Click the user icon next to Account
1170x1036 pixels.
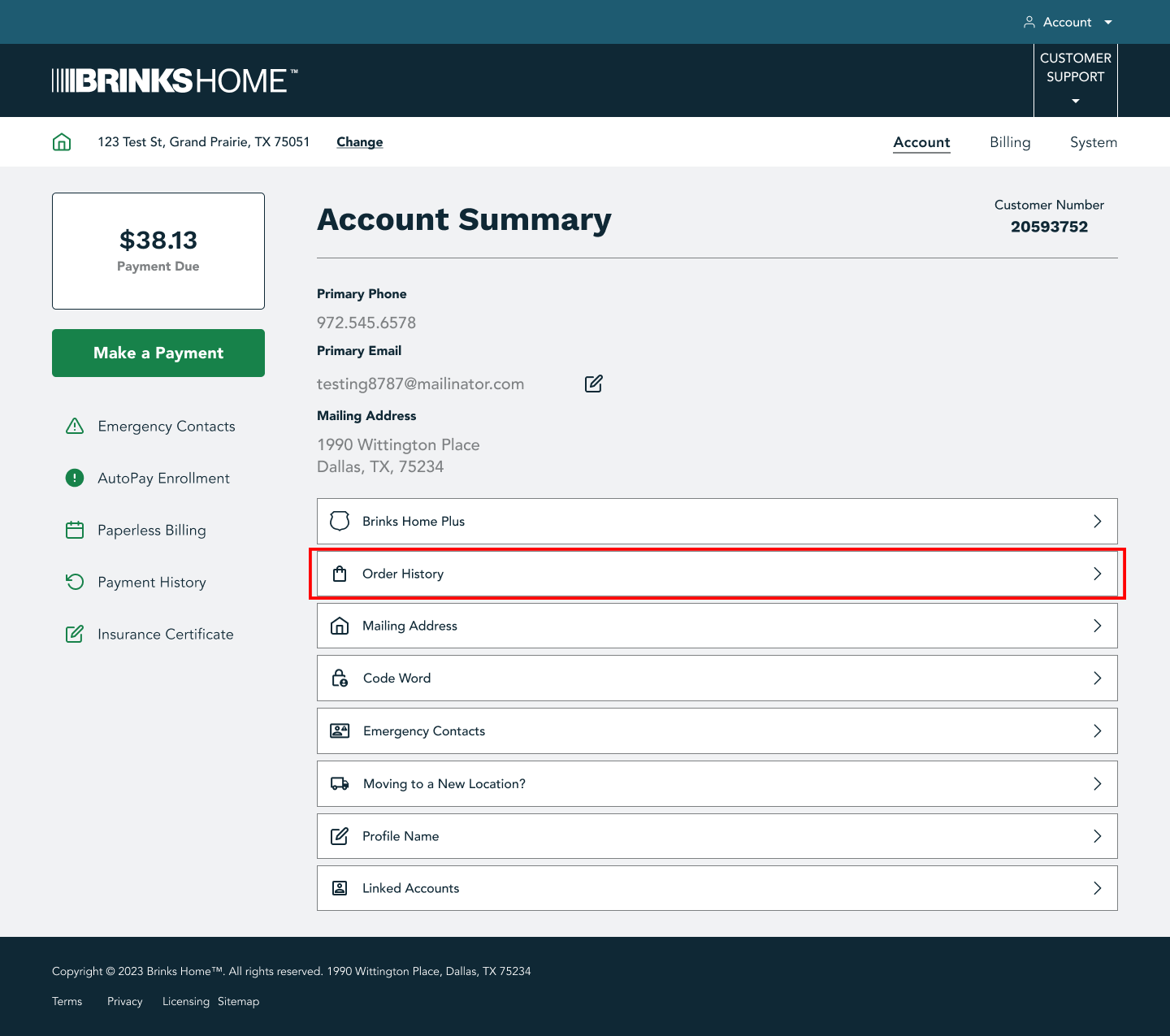1029,22
